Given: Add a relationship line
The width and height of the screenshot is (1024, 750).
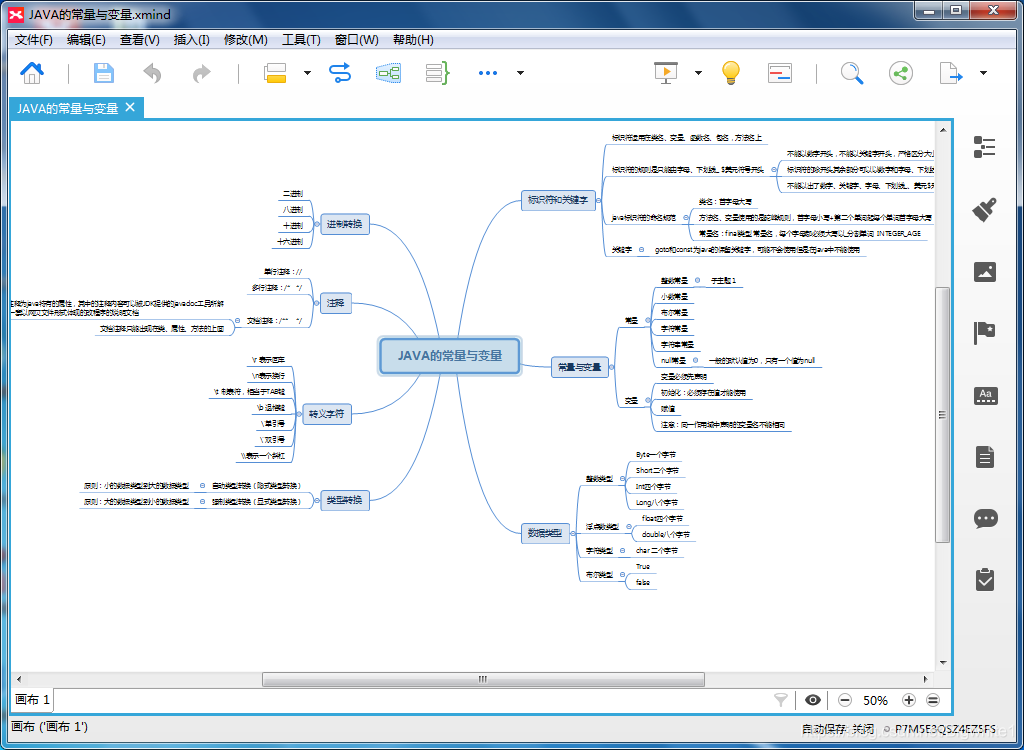Looking at the screenshot, I should 340,73.
